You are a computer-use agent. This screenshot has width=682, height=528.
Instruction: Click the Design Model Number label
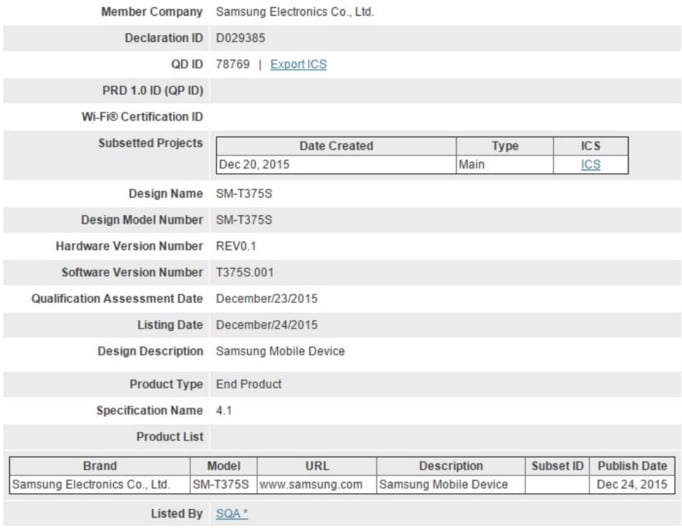142,220
